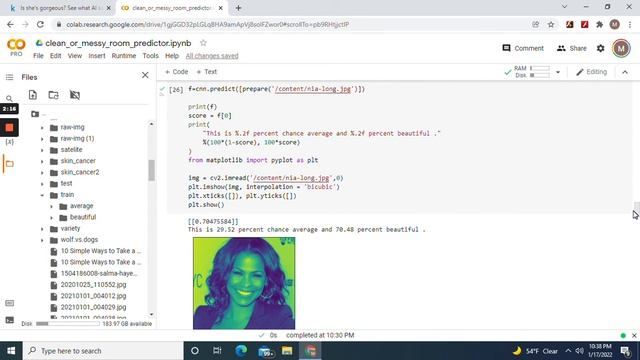
Task: Click the Colab PRO logo
Action: [x=16, y=47]
